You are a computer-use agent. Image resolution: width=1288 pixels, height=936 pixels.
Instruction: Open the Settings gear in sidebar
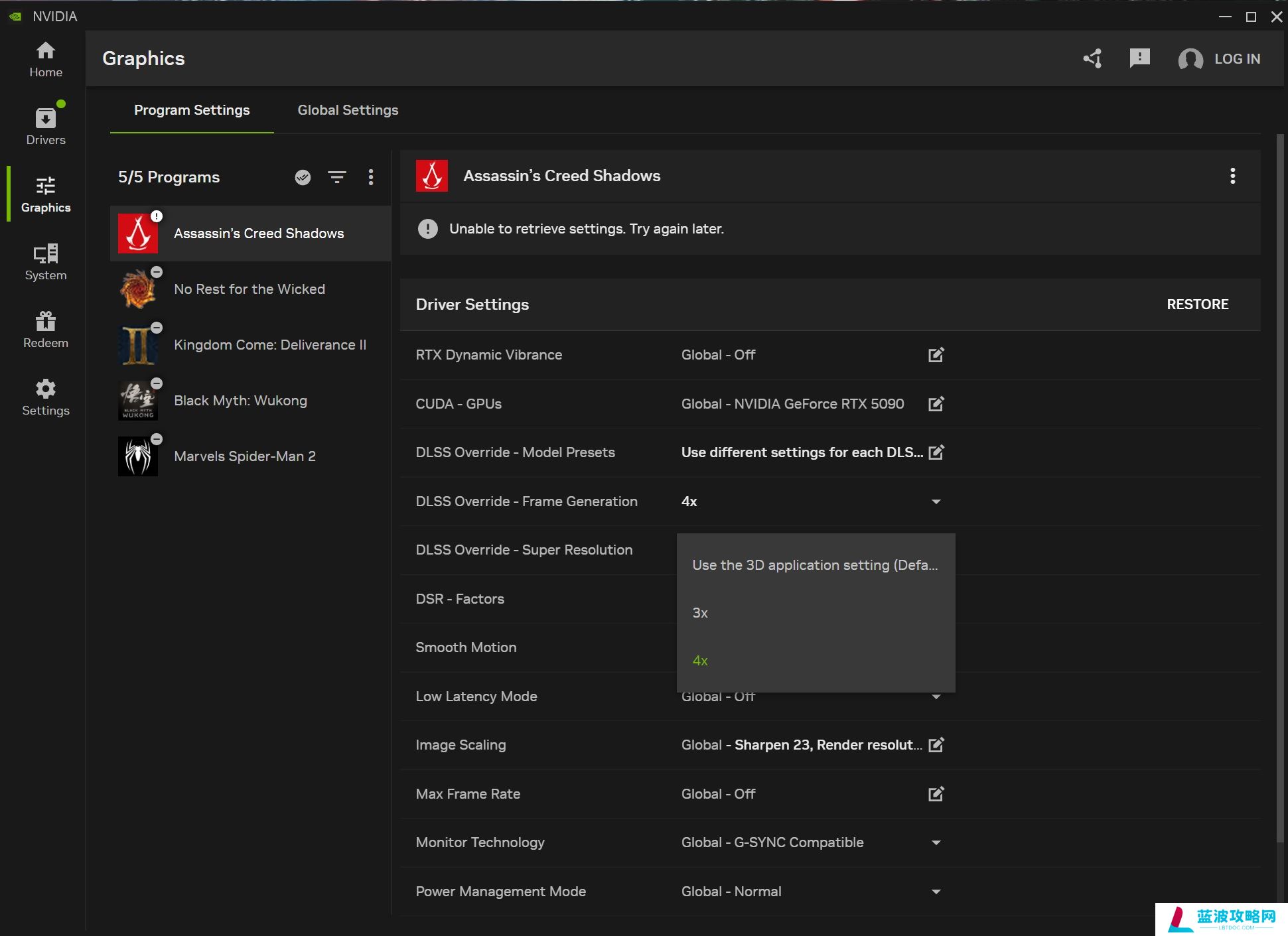46,397
